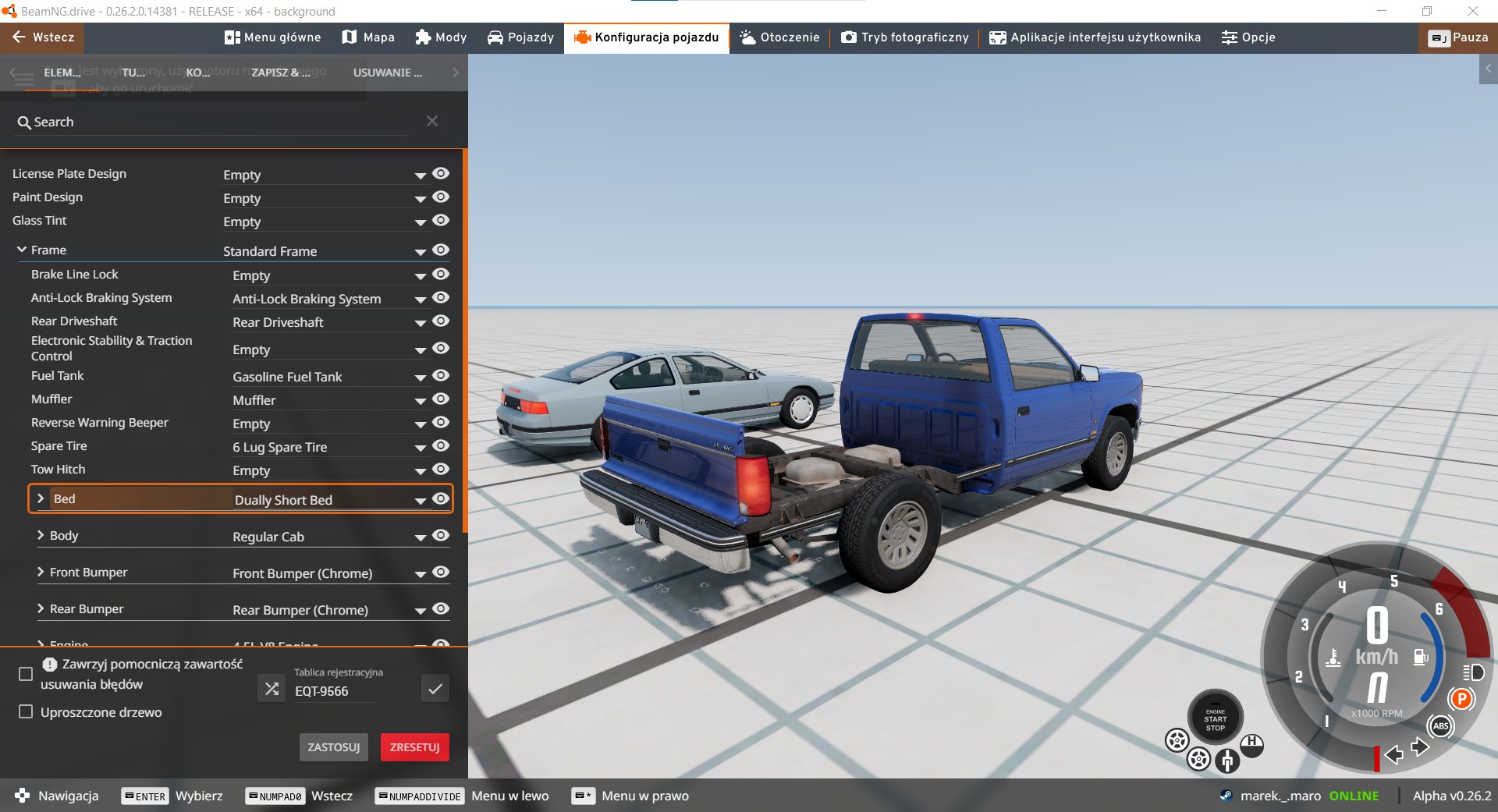This screenshot has height=812, width=1498.
Task: Switch to the ZAPISZ & ... tab
Action: 282,73
